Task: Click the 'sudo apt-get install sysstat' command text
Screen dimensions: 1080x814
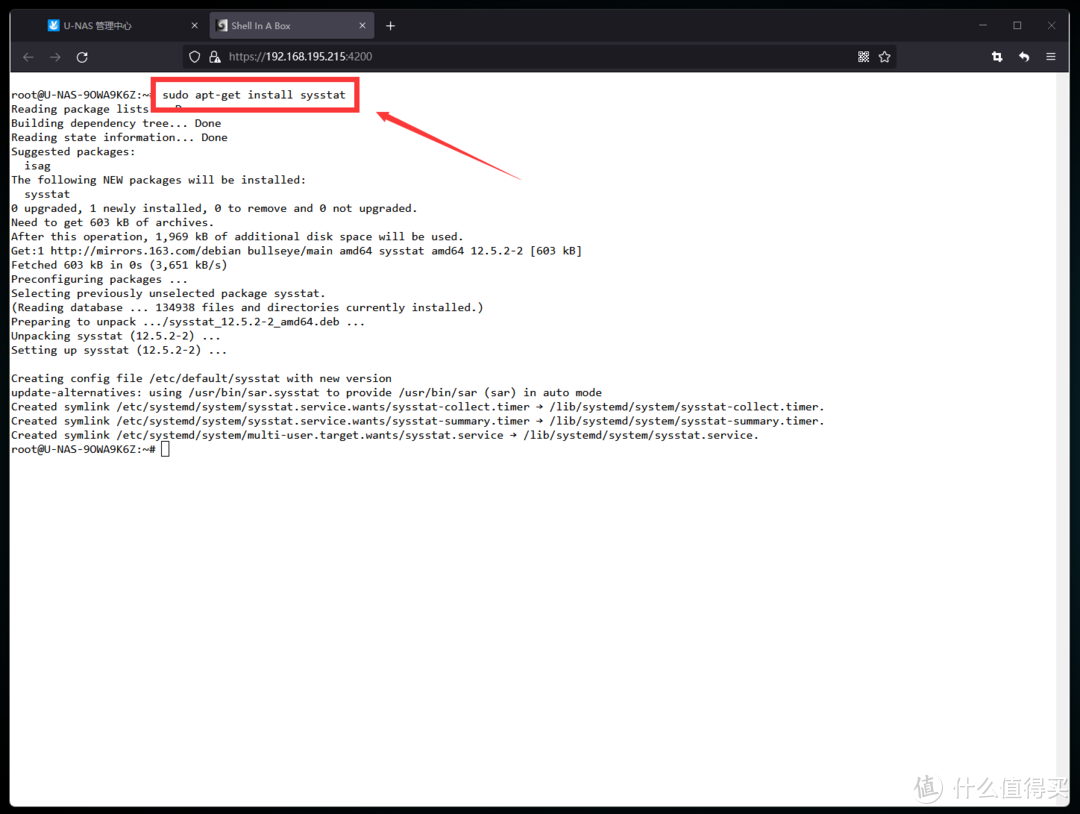Action: click(x=253, y=95)
